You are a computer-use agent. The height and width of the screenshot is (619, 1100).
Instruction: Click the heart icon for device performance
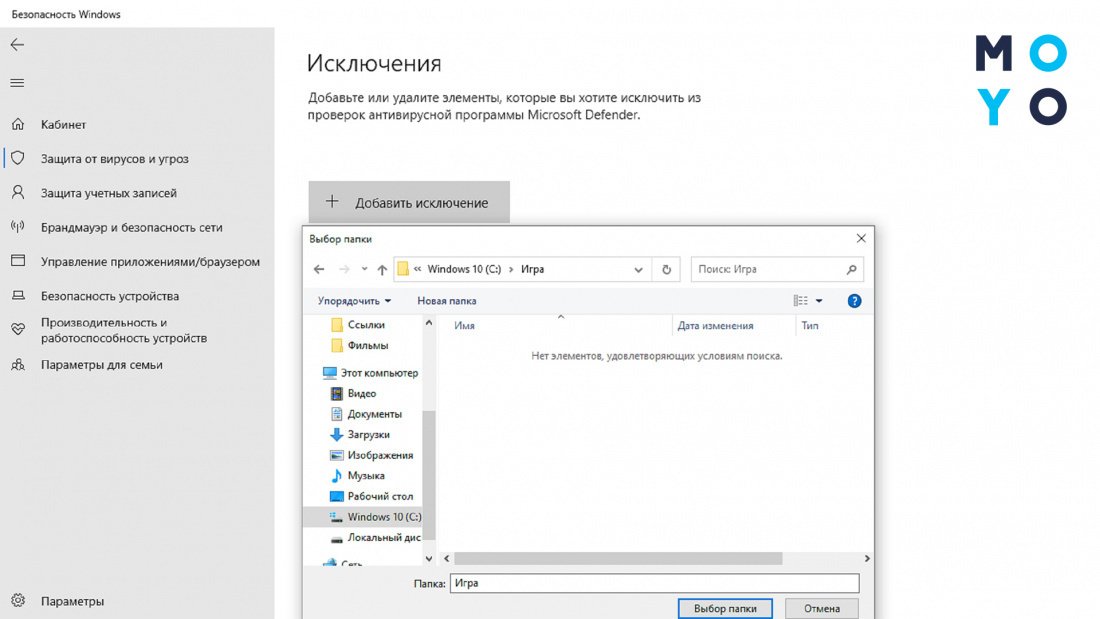coord(18,329)
